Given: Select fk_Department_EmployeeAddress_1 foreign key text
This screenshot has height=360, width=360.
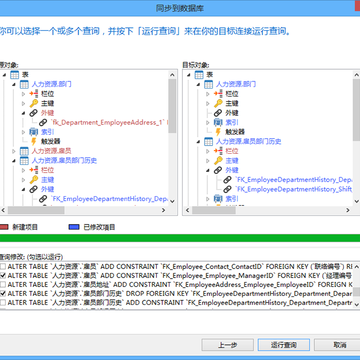Looking at the screenshot, I should point(110,123).
